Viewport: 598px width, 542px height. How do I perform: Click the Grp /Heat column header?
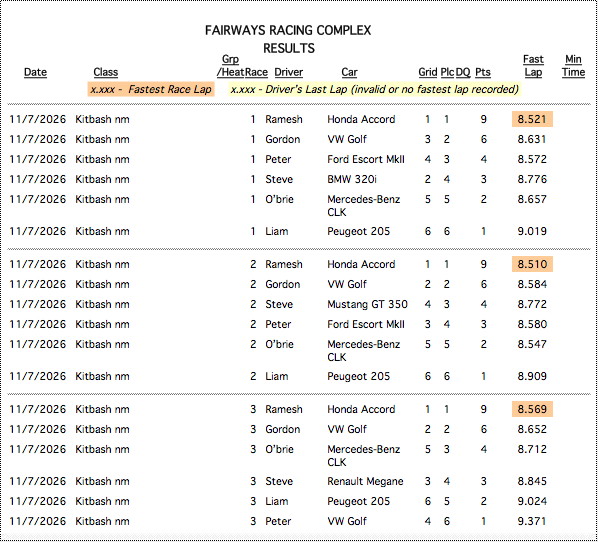230,66
